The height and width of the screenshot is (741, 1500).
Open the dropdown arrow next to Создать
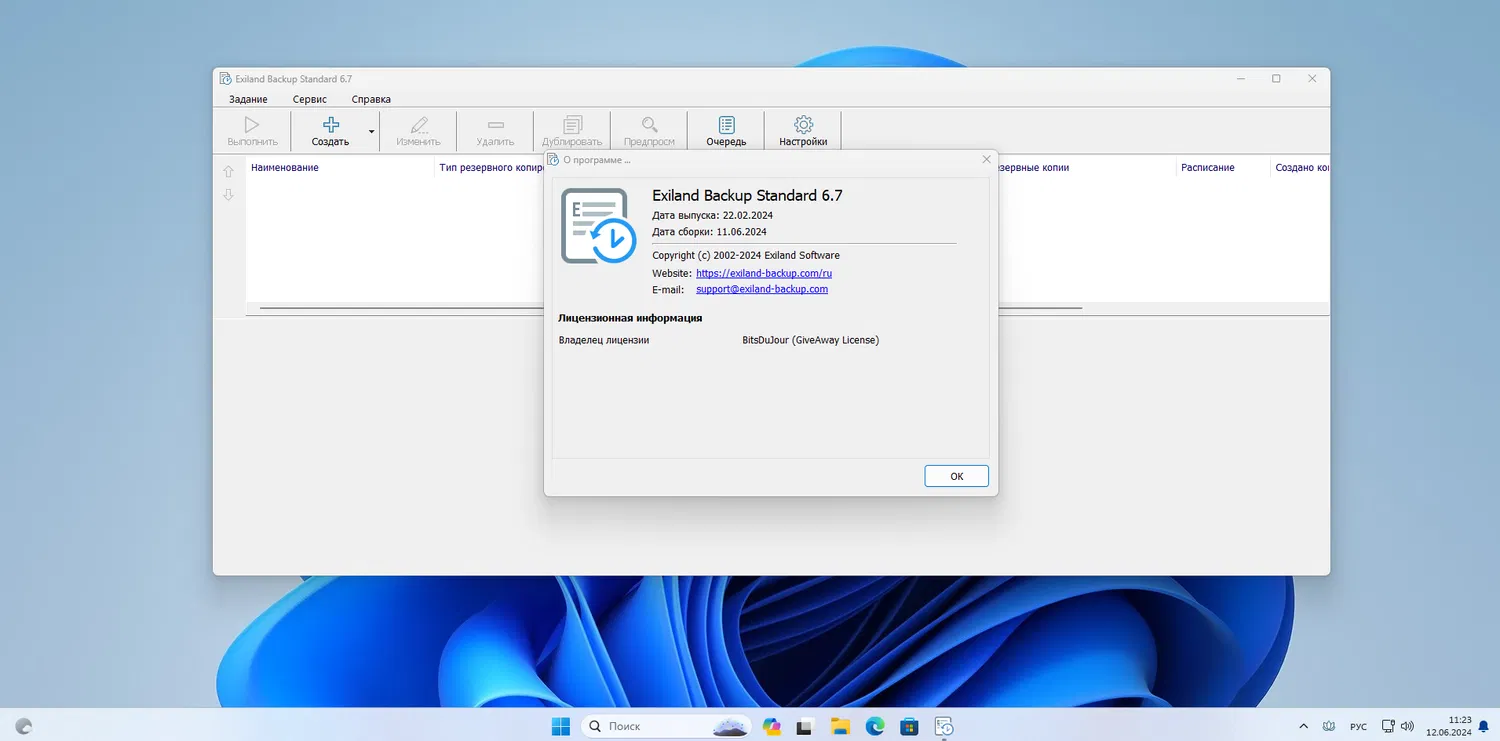pyautogui.click(x=372, y=131)
